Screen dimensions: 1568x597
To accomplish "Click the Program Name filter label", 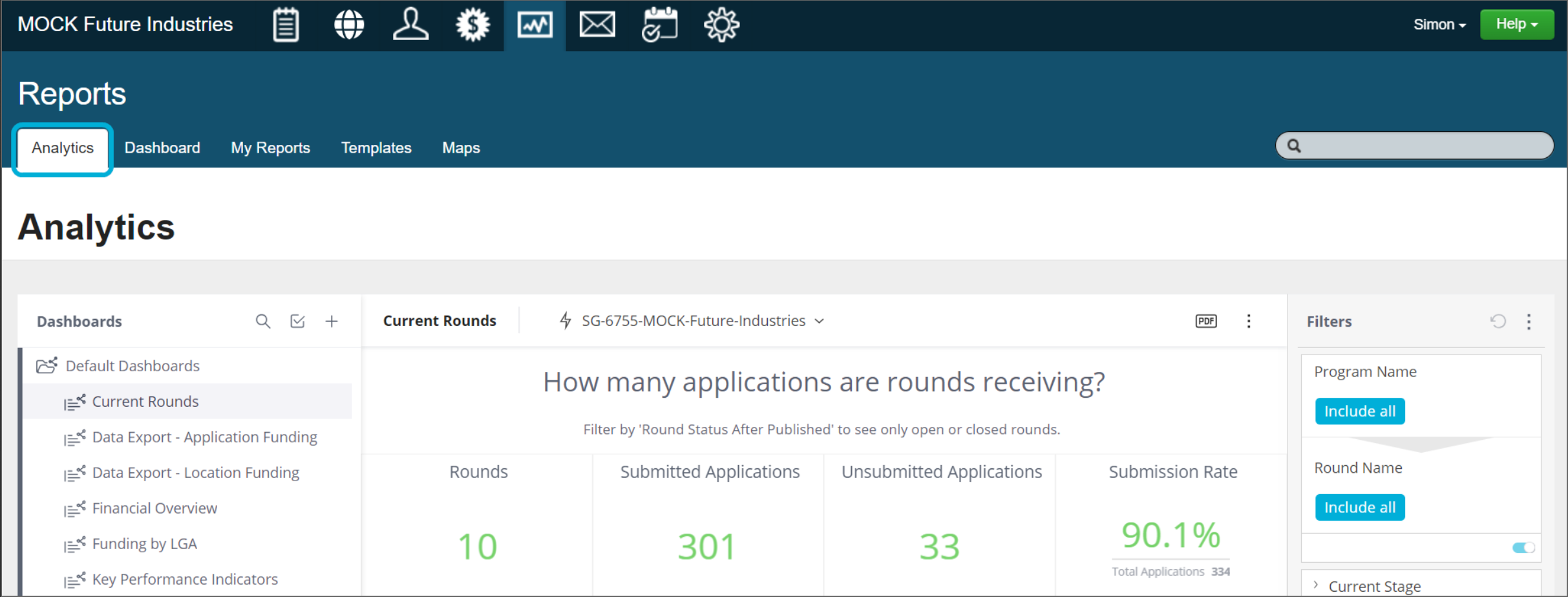I will (x=1365, y=372).
